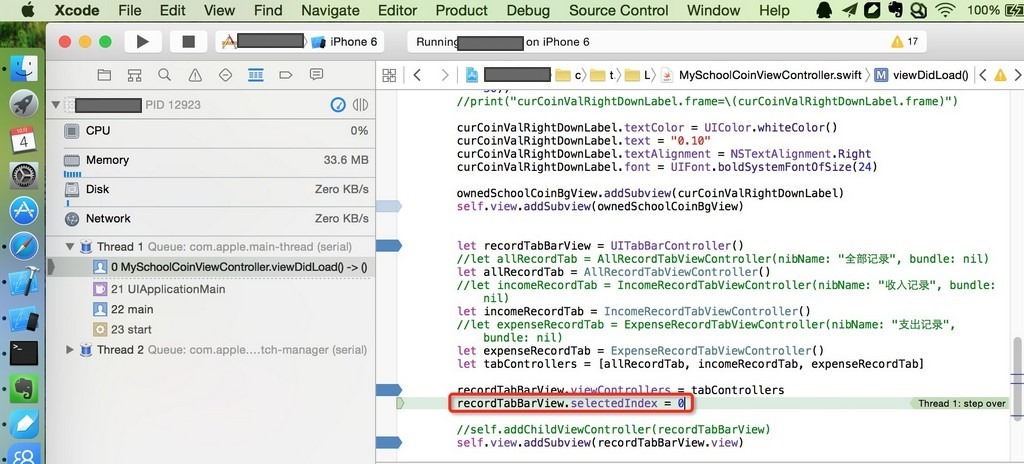Open the viewDidLoad() method jump bar dropdown
Viewport: 1024px width, 464px height.
click(x=923, y=75)
